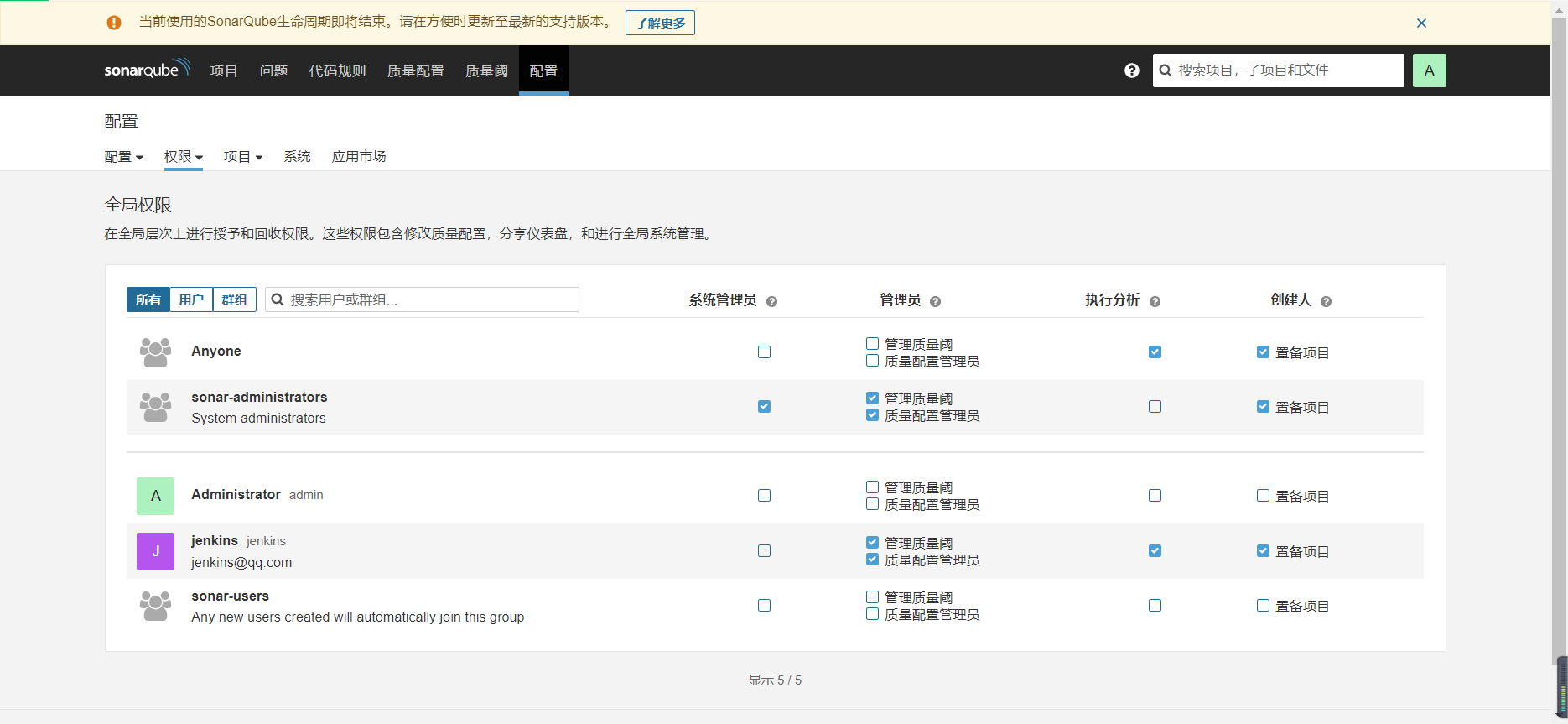The height and width of the screenshot is (724, 1568).
Task: Enable 系统管理员 for Administrator
Action: 764,495
